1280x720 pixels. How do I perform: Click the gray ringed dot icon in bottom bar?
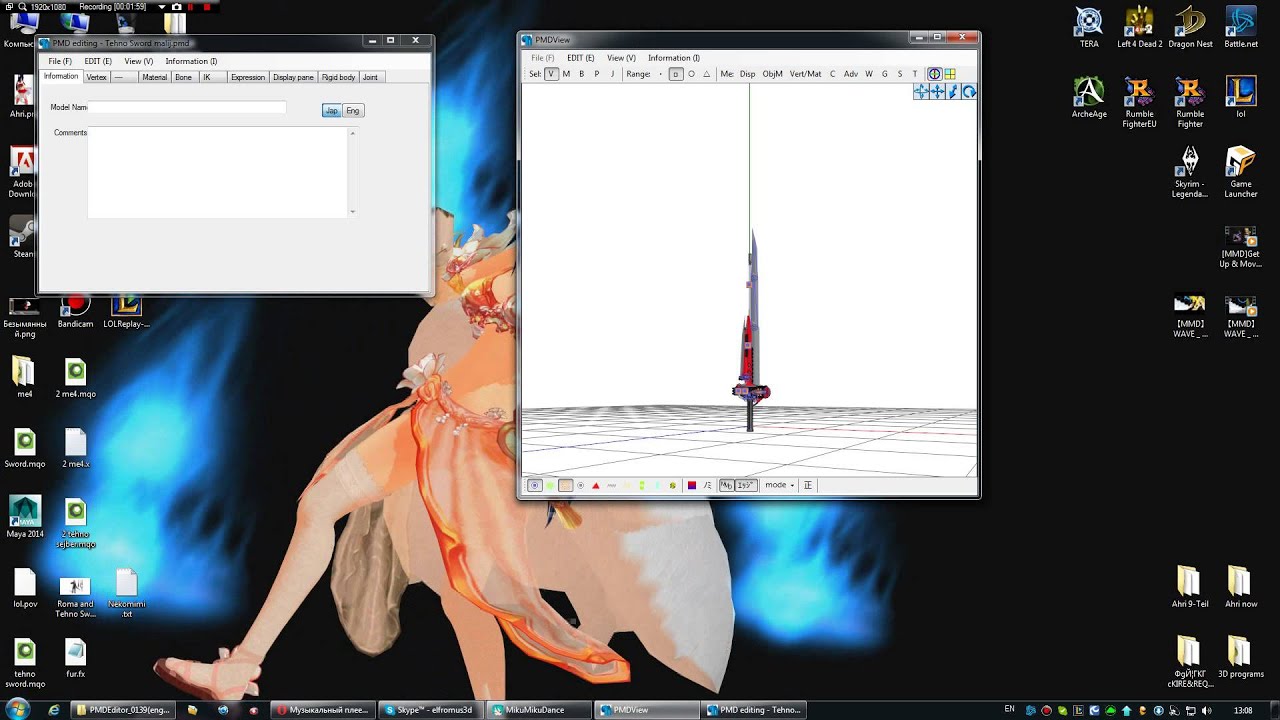coord(581,486)
